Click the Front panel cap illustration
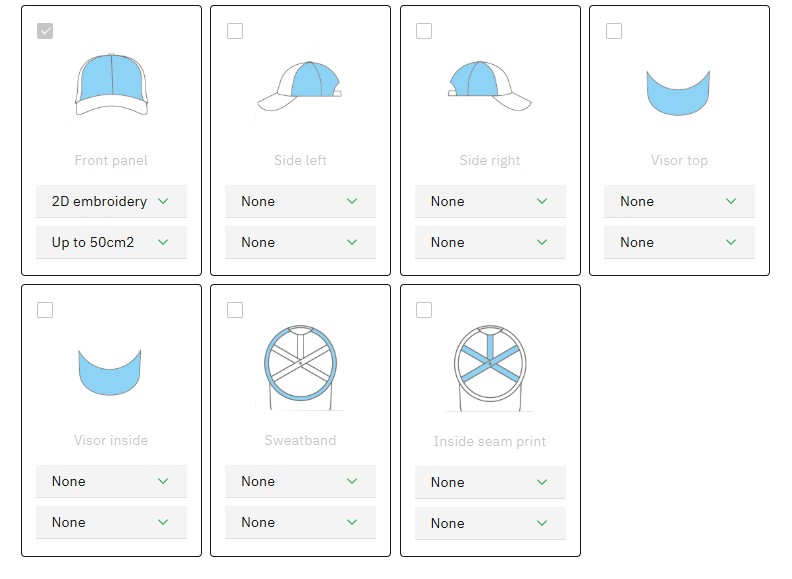792x579 pixels. click(x=111, y=84)
